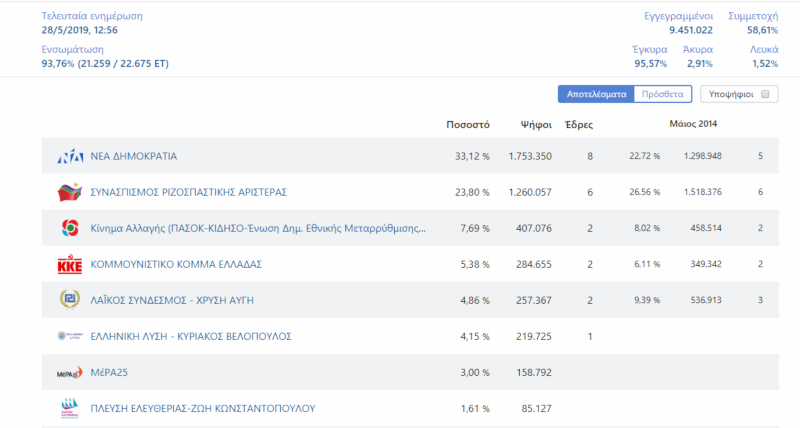Image resolution: width=800 pixels, height=428 pixels.
Task: Click the Εγγεγραμμένοι label
Action: (678, 16)
